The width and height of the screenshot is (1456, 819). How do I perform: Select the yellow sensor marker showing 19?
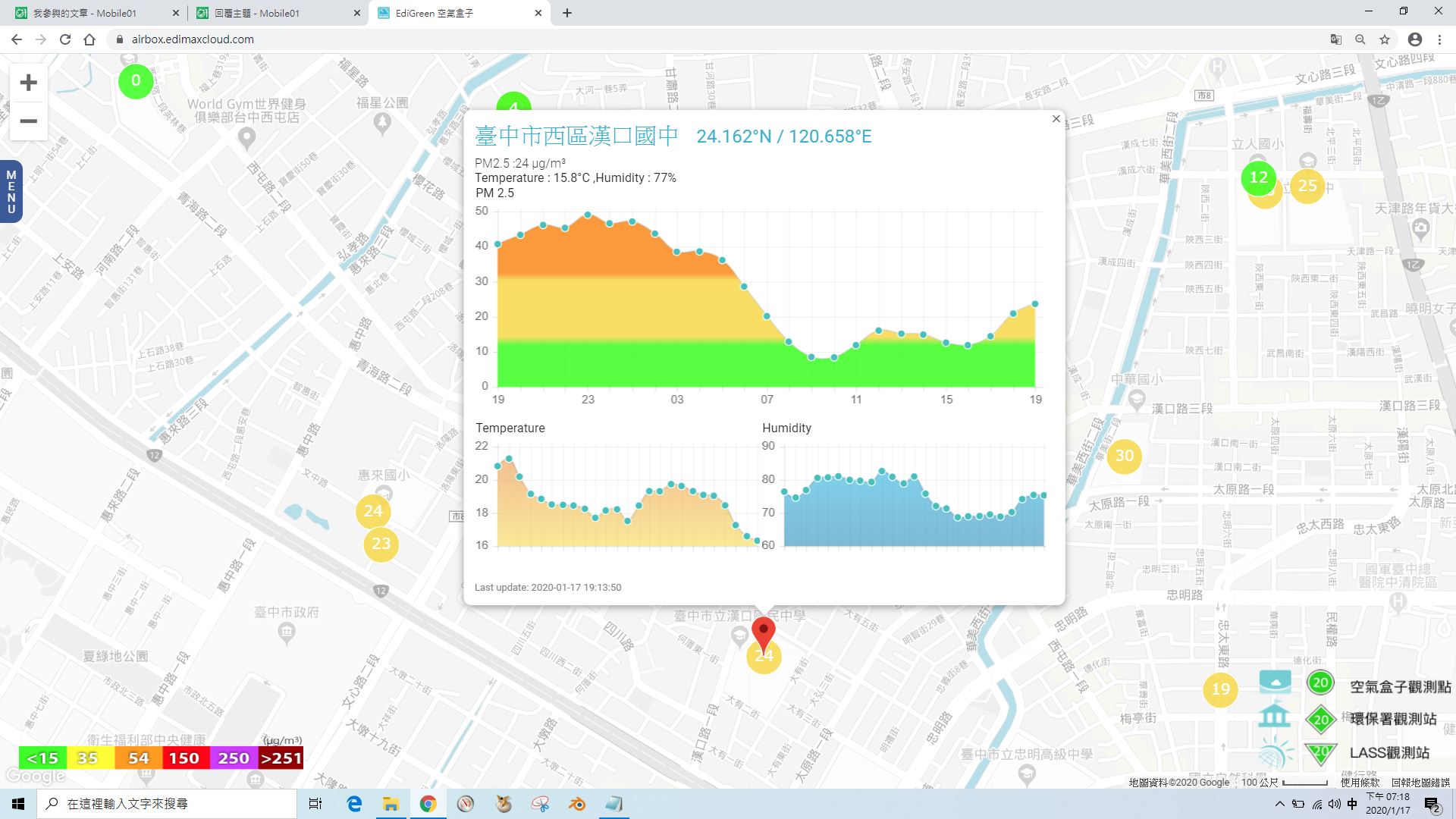[1220, 689]
